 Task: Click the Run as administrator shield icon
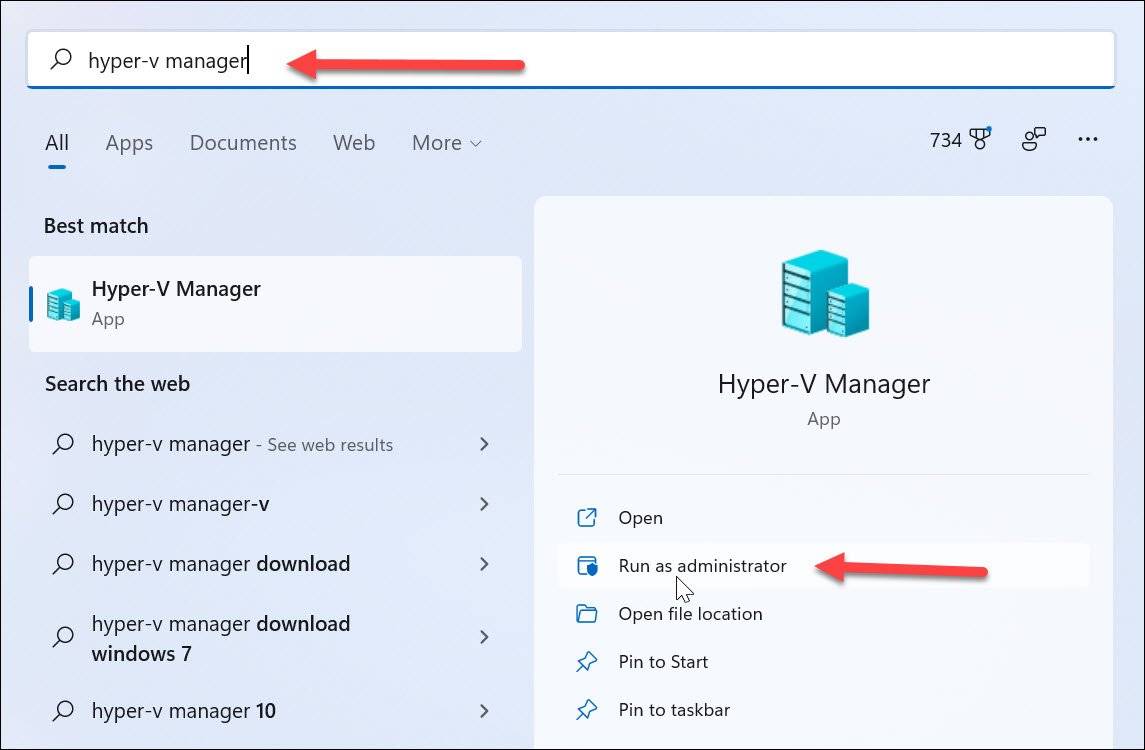[587, 566]
